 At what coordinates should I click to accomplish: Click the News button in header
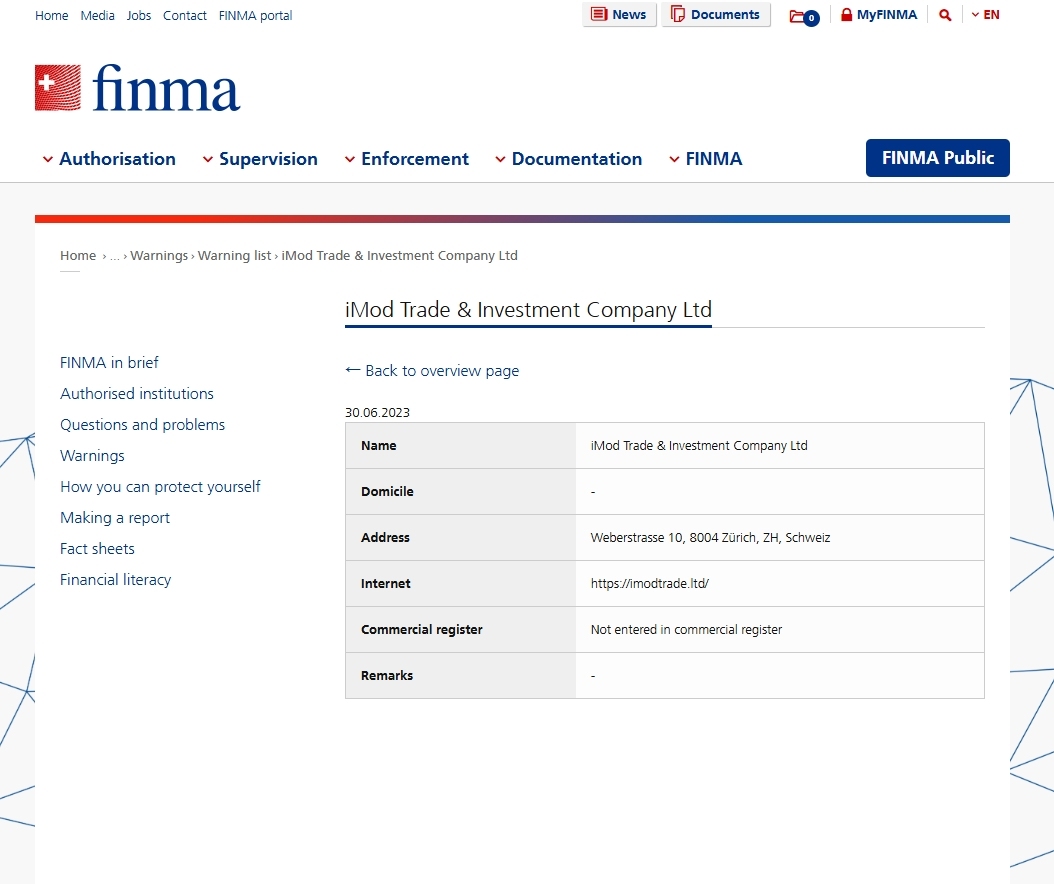[x=619, y=15]
